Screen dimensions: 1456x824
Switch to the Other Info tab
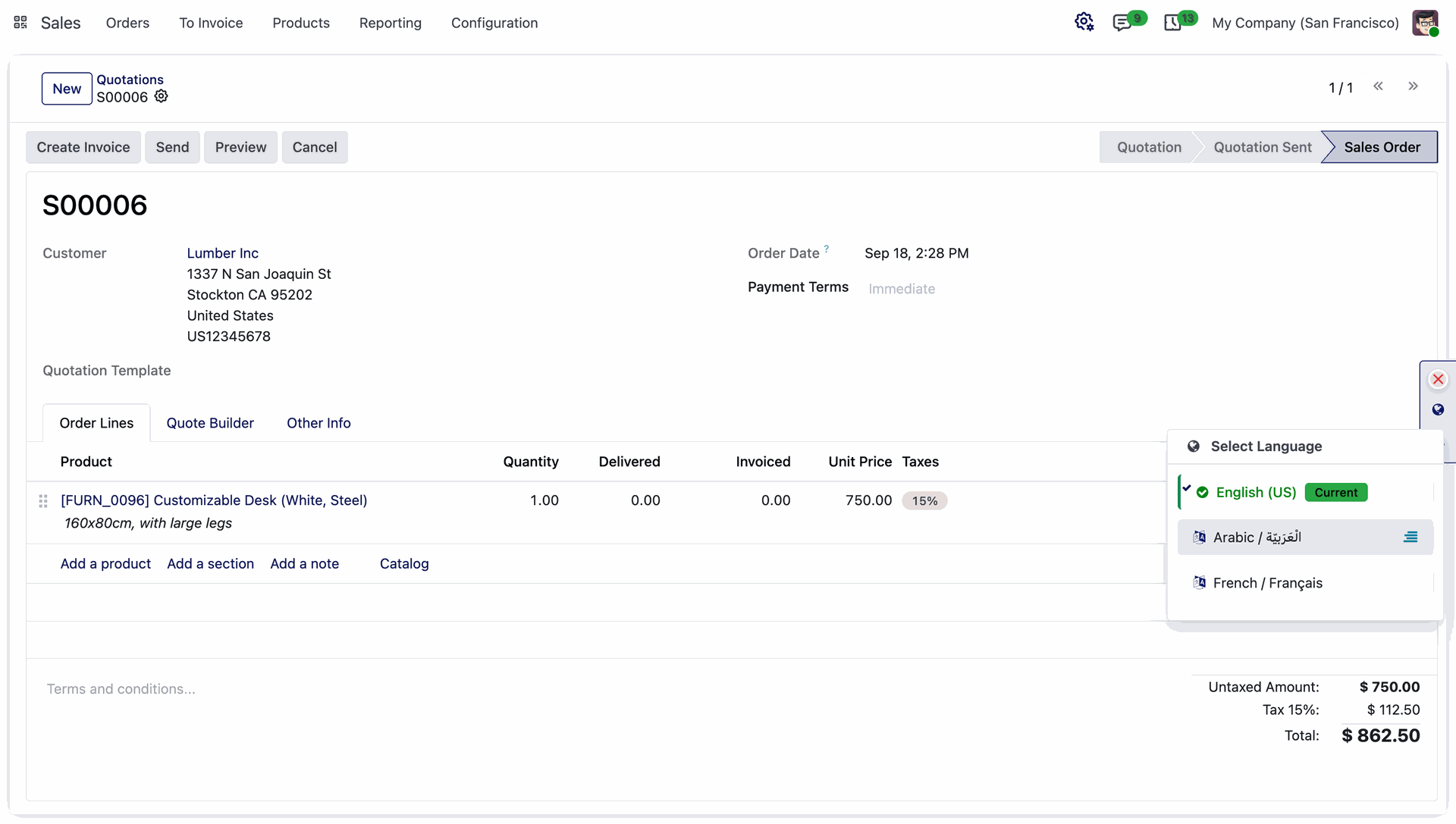click(318, 423)
